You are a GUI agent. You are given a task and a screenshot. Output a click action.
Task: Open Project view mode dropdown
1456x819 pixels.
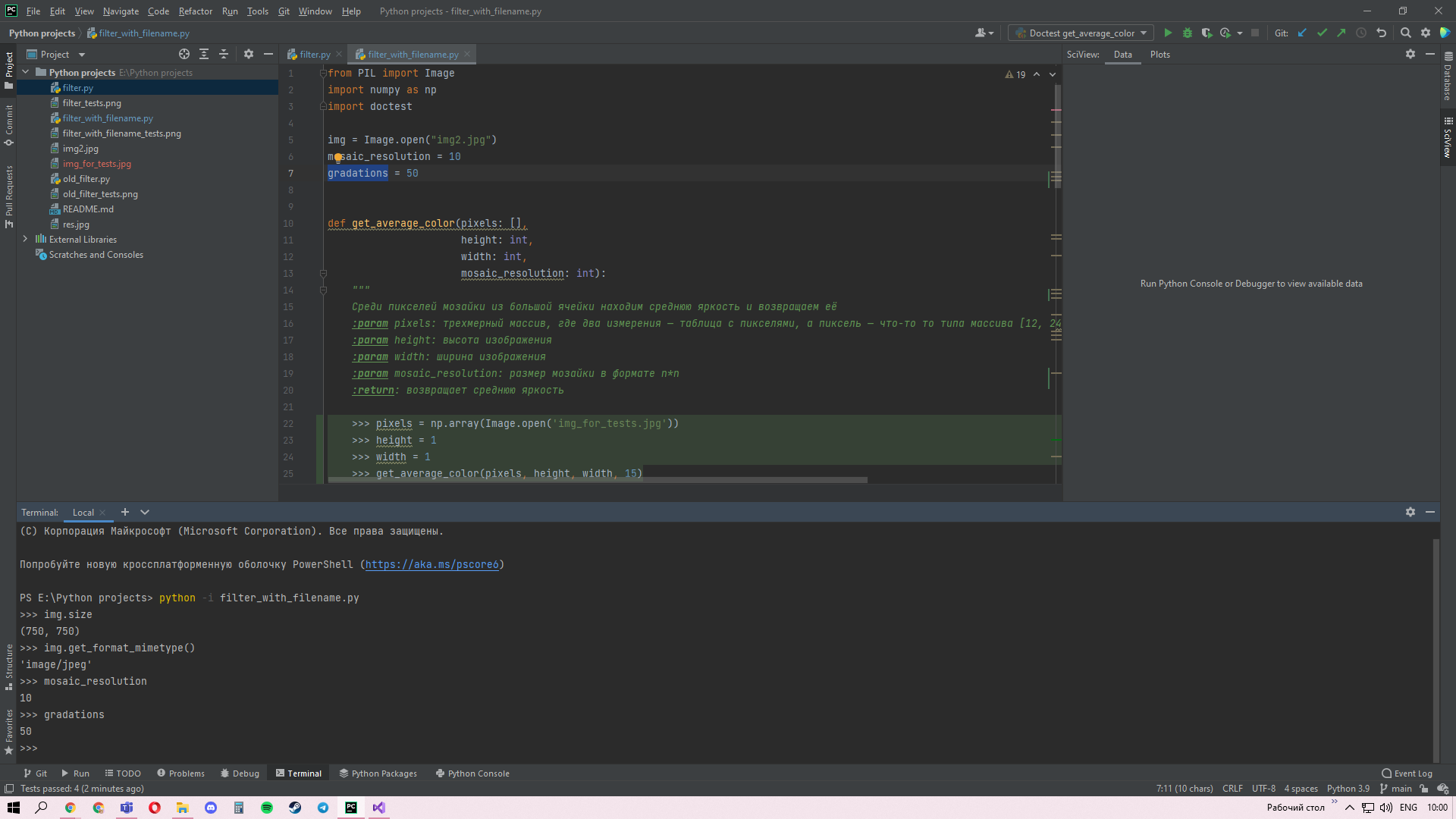[82, 55]
